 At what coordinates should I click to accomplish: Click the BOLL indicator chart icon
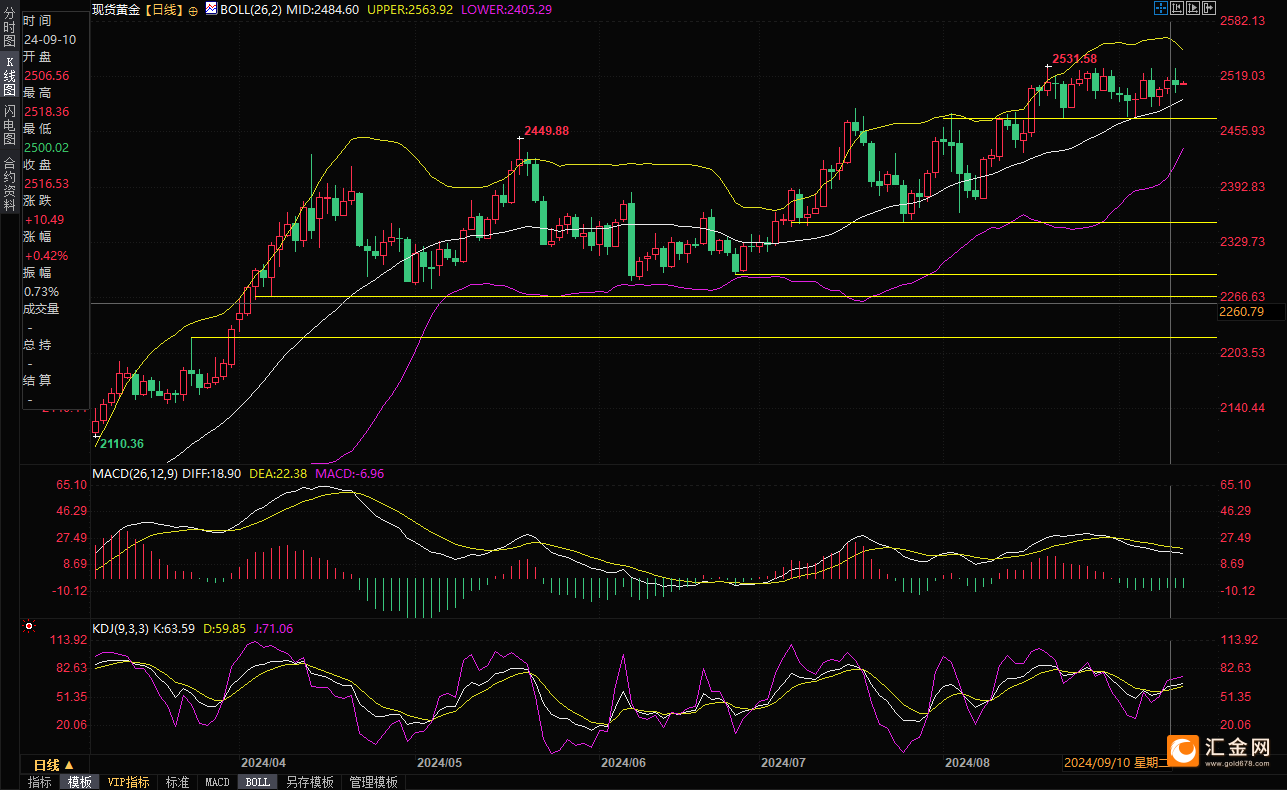pos(211,9)
